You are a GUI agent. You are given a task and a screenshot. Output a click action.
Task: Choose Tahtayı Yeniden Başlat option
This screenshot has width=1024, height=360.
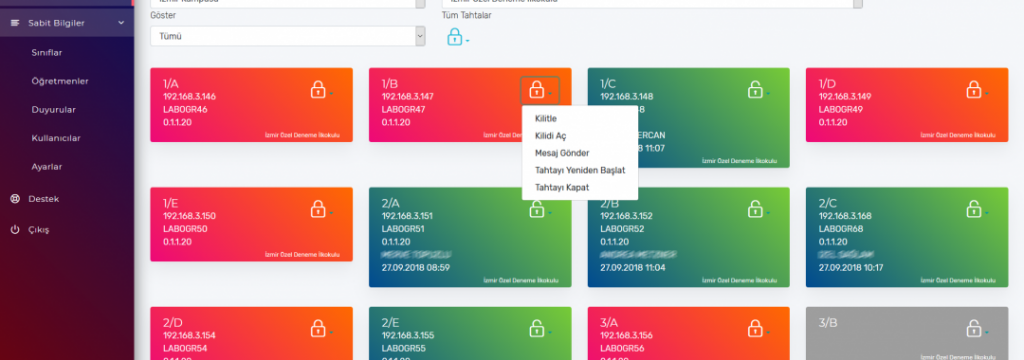580,170
